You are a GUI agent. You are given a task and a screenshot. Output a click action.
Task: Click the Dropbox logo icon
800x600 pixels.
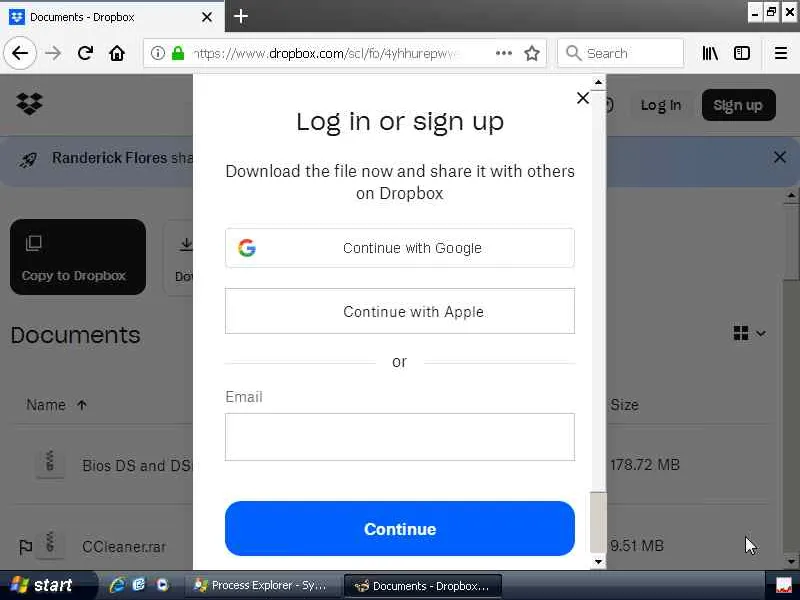29,104
